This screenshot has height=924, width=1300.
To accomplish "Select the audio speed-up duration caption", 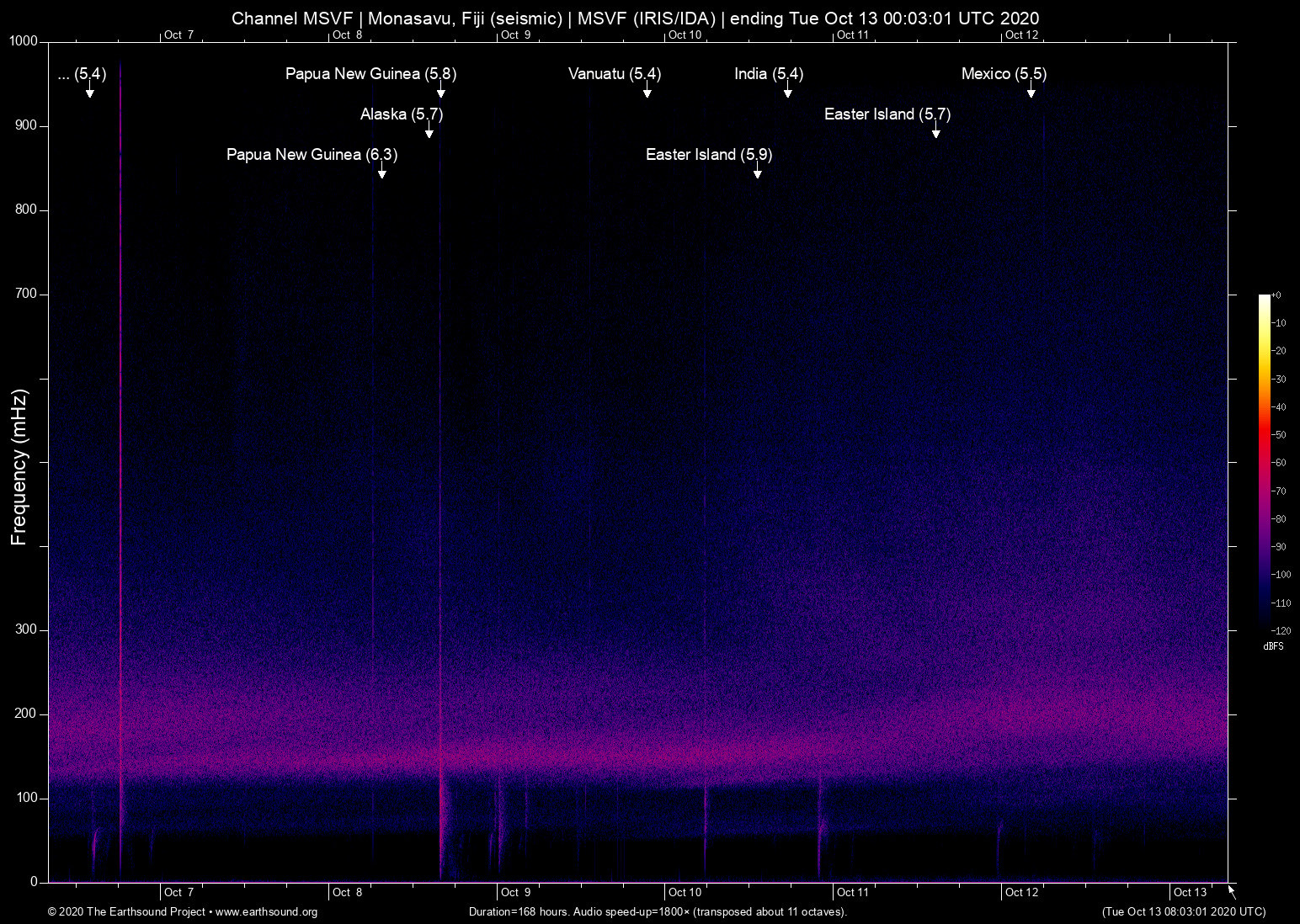I will (658, 912).
